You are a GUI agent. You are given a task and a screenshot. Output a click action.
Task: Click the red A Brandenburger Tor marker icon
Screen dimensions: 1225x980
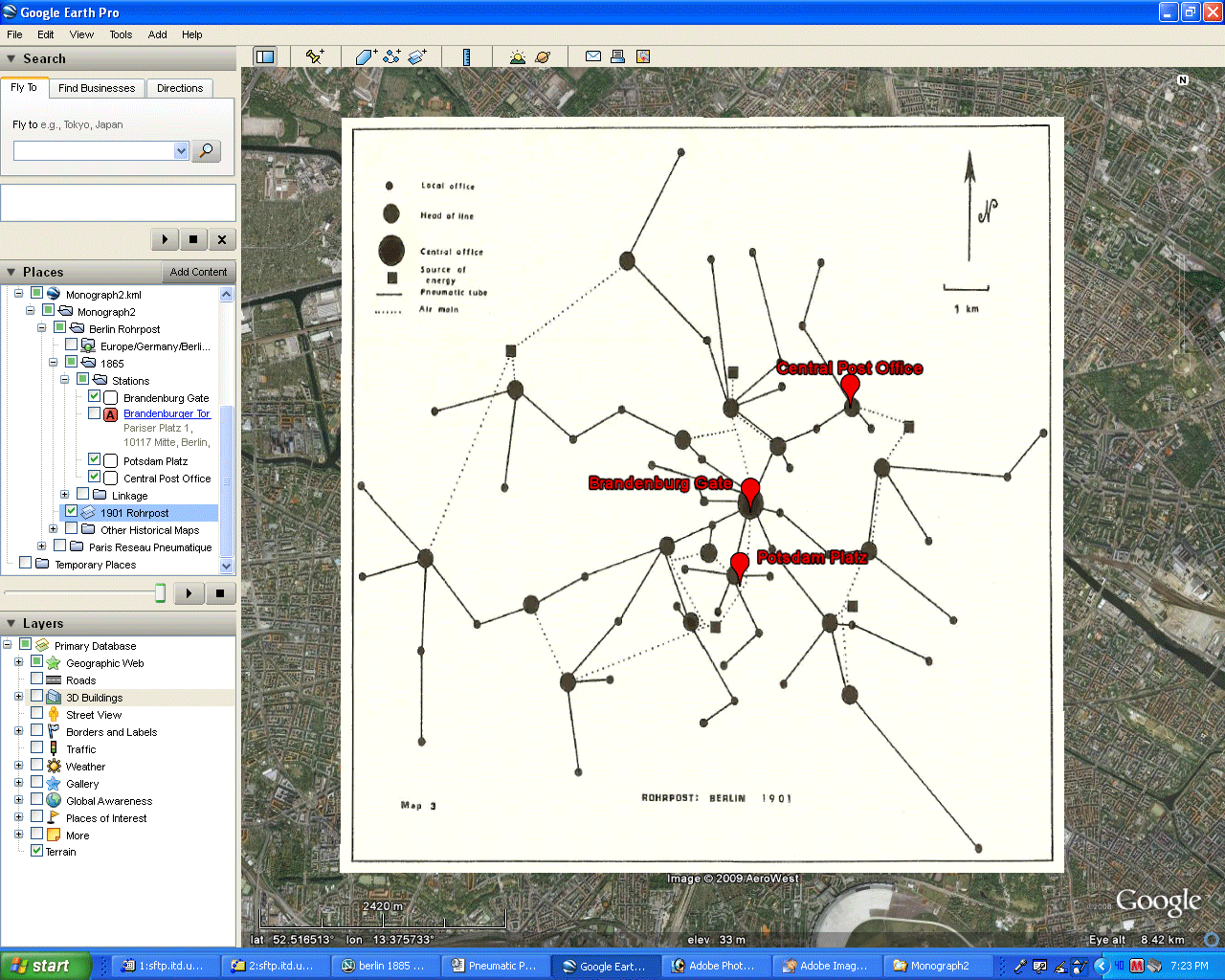(x=110, y=414)
